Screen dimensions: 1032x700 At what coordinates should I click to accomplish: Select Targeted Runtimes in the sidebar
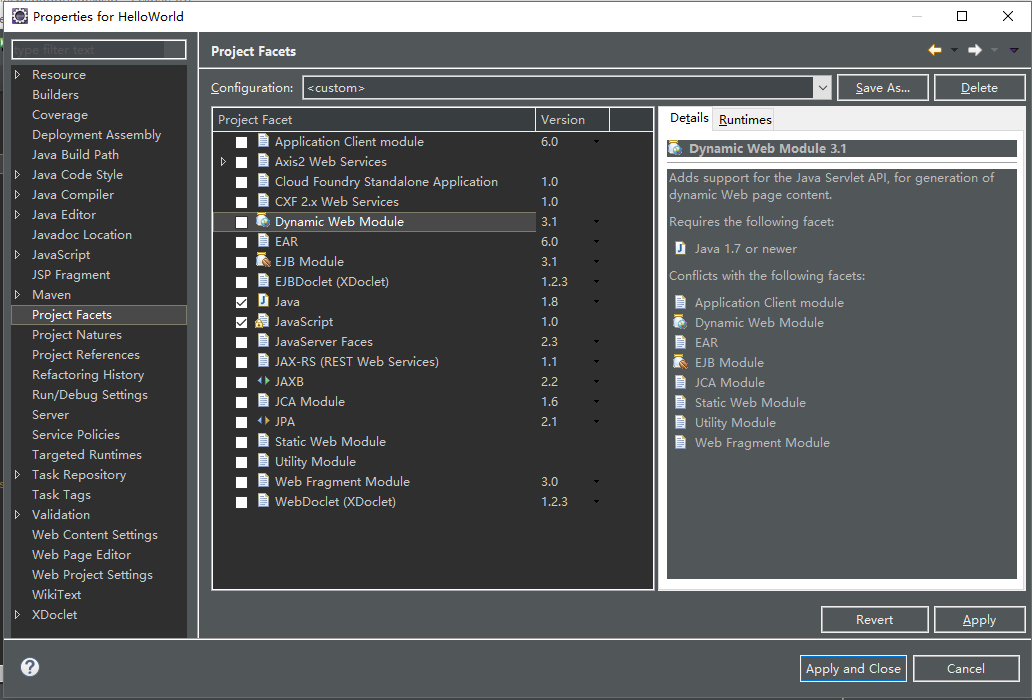(x=87, y=455)
